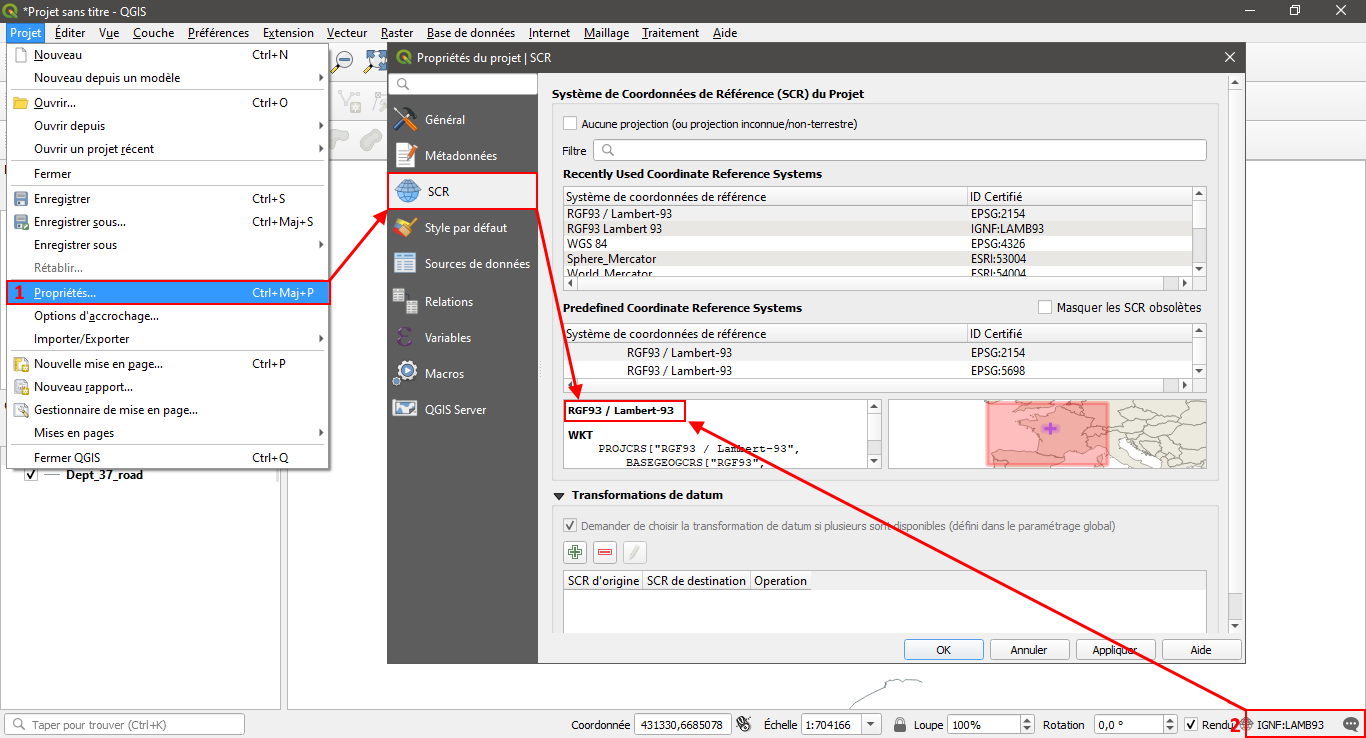Click the France CRS extent map preview
This screenshot has width=1366, height=738.
pyautogui.click(x=1047, y=433)
